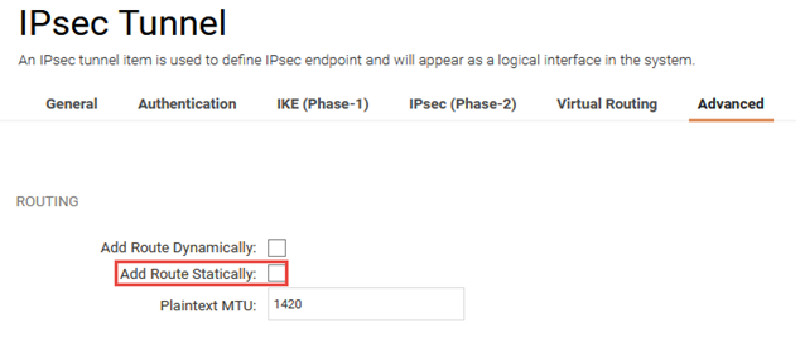Click the Add Route Dynamically label
Viewport: 796px width, 364px height.
[178, 248]
